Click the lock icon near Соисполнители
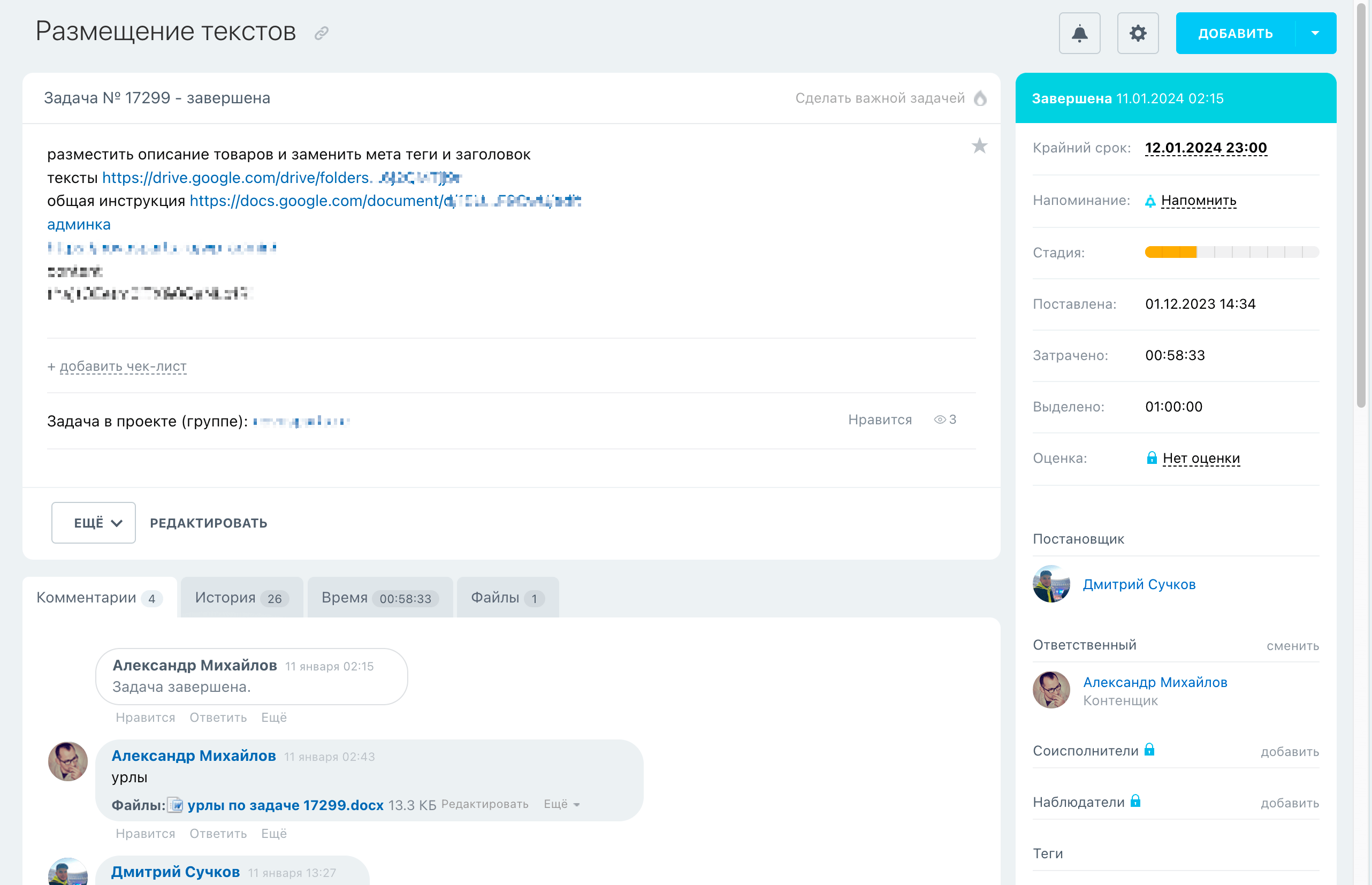This screenshot has height=885, width=1372. [x=1149, y=750]
